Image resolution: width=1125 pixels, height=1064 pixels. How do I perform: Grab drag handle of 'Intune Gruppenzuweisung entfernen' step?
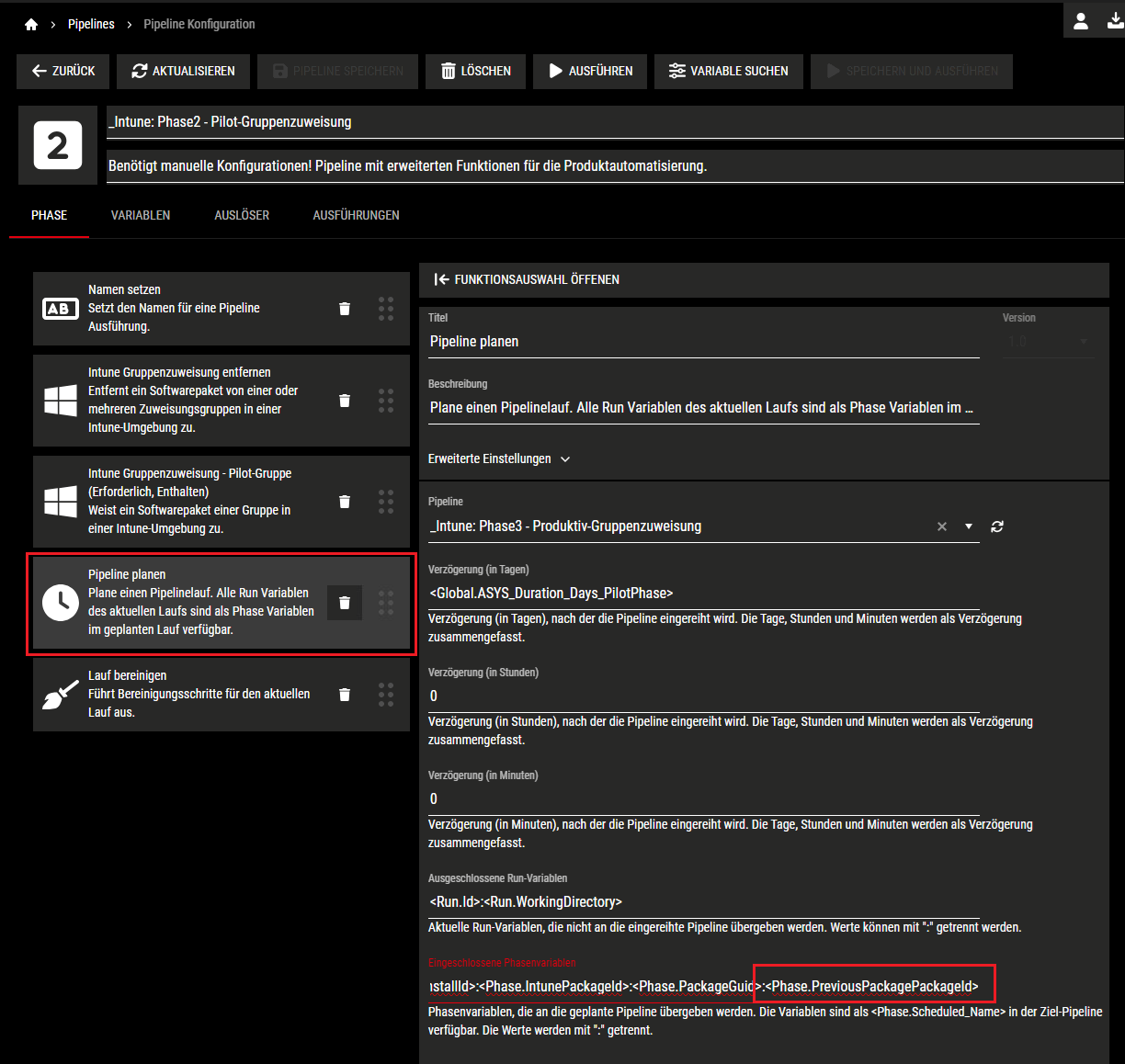(386, 401)
